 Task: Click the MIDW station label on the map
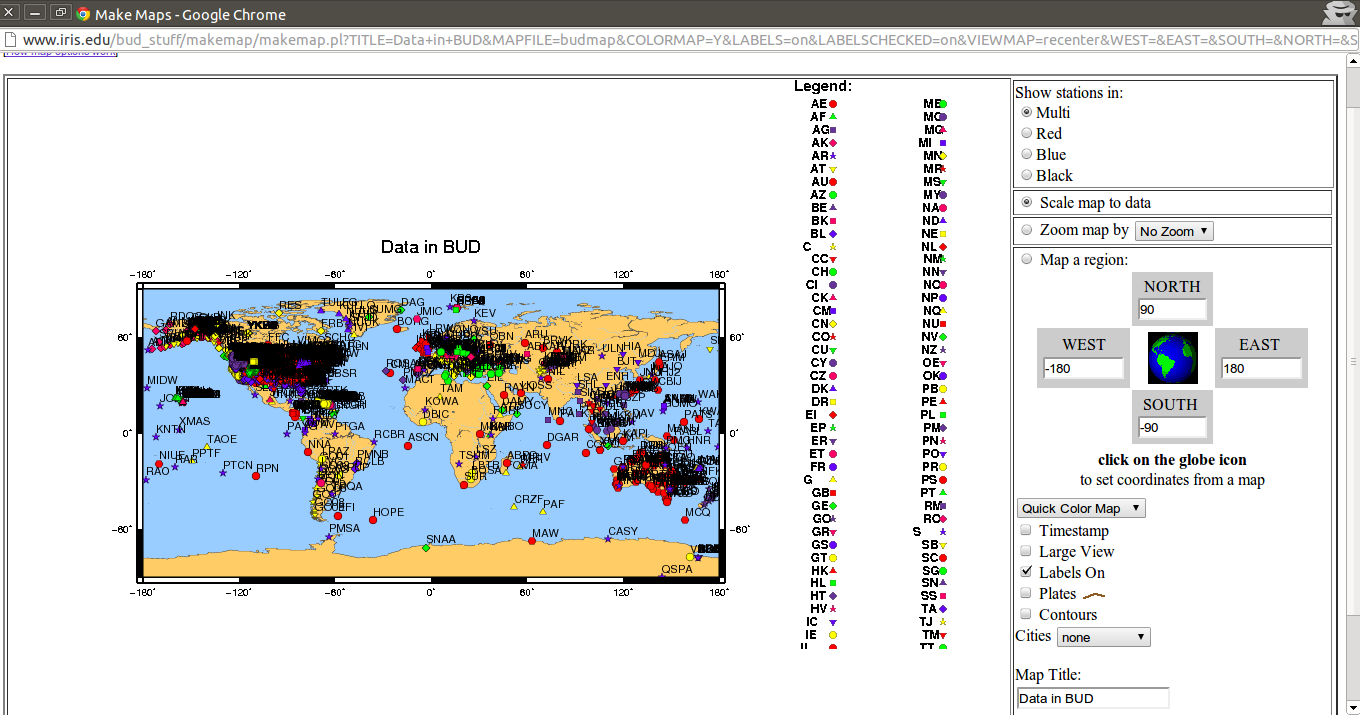pos(162,381)
